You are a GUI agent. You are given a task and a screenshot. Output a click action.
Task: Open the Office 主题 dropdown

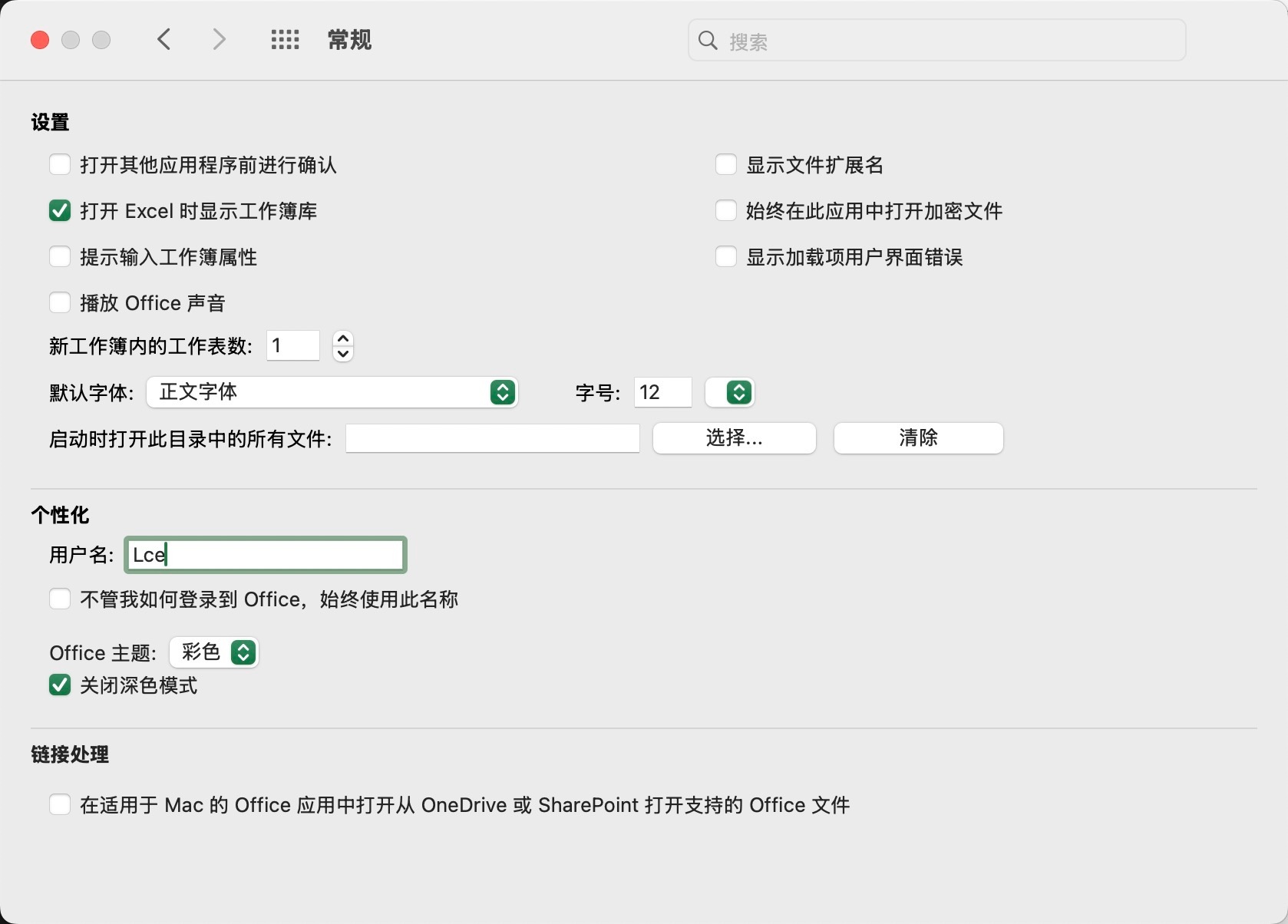click(214, 652)
